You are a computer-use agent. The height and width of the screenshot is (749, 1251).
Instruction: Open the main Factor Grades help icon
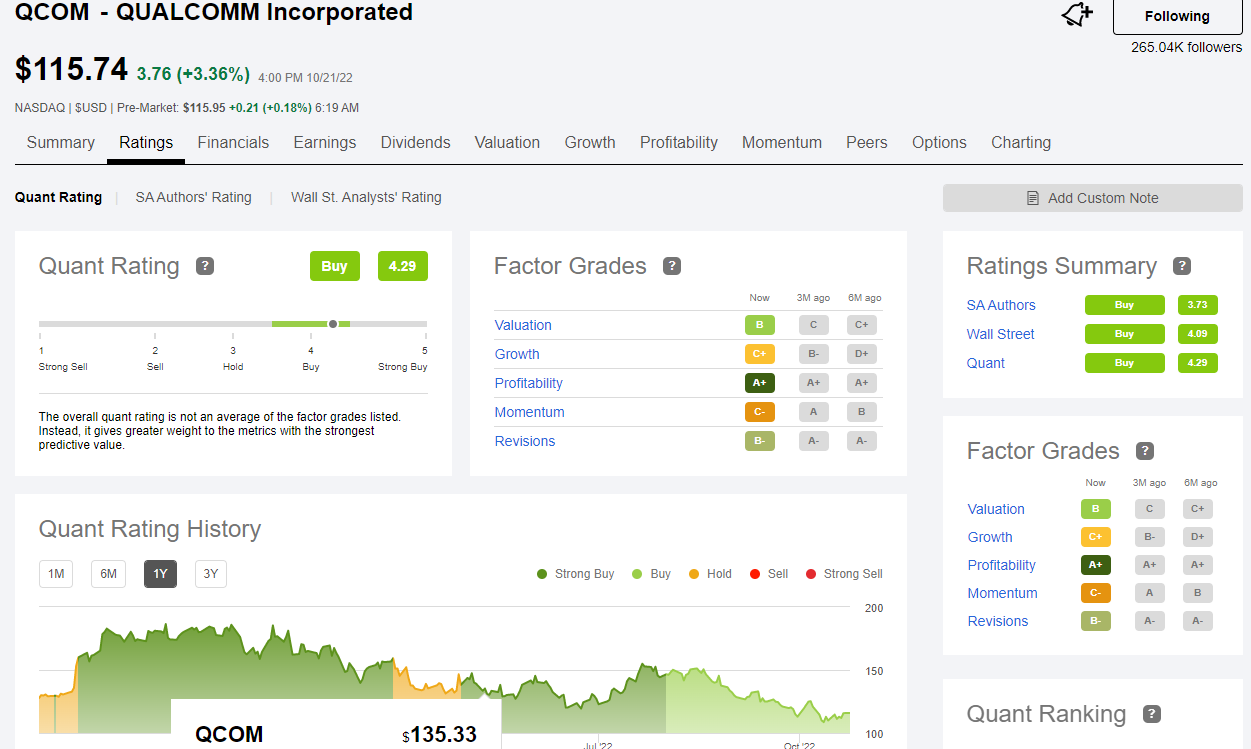[672, 266]
